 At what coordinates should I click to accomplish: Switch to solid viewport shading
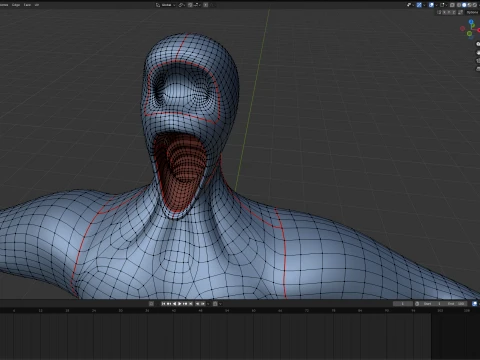tap(464, 5)
